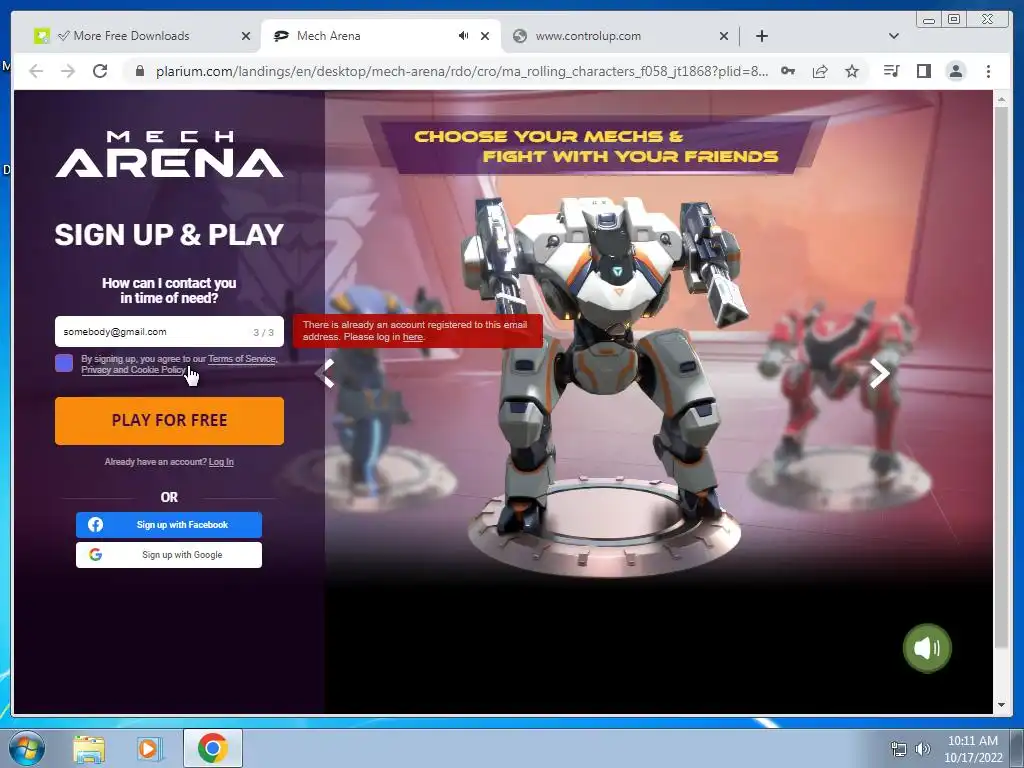The height and width of the screenshot is (768, 1024).
Task: Toggle the browser side panel
Action: 923,71
